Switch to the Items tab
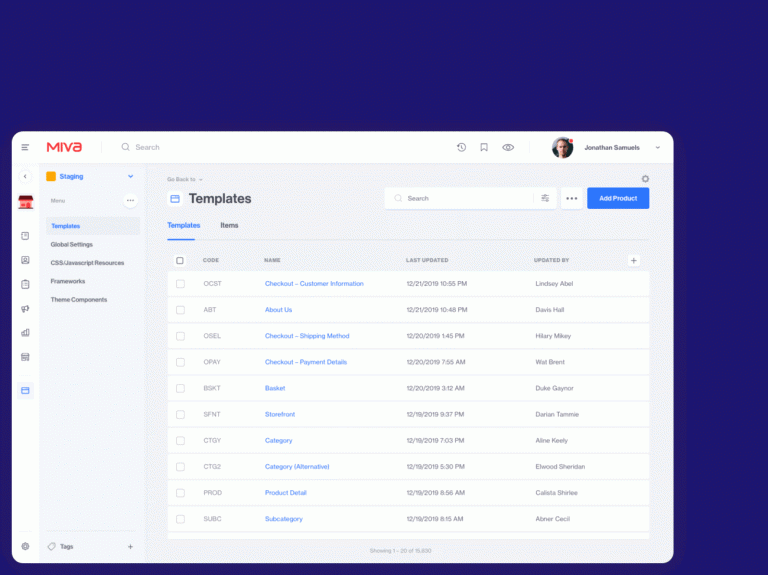This screenshot has height=575, width=768. coord(229,225)
